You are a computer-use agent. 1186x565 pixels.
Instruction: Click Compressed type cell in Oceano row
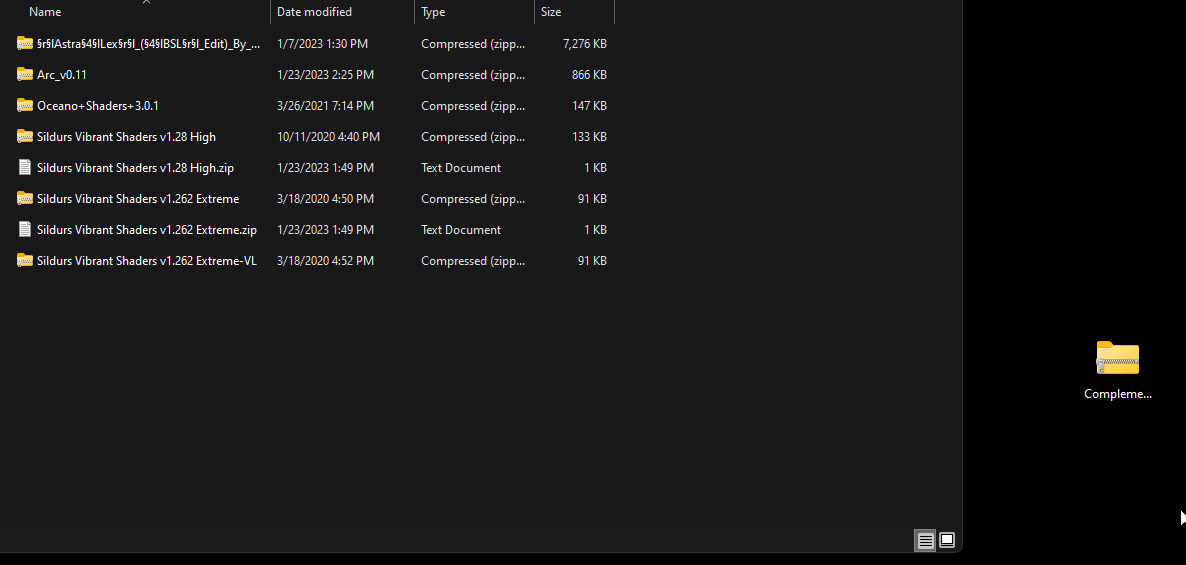click(x=473, y=106)
